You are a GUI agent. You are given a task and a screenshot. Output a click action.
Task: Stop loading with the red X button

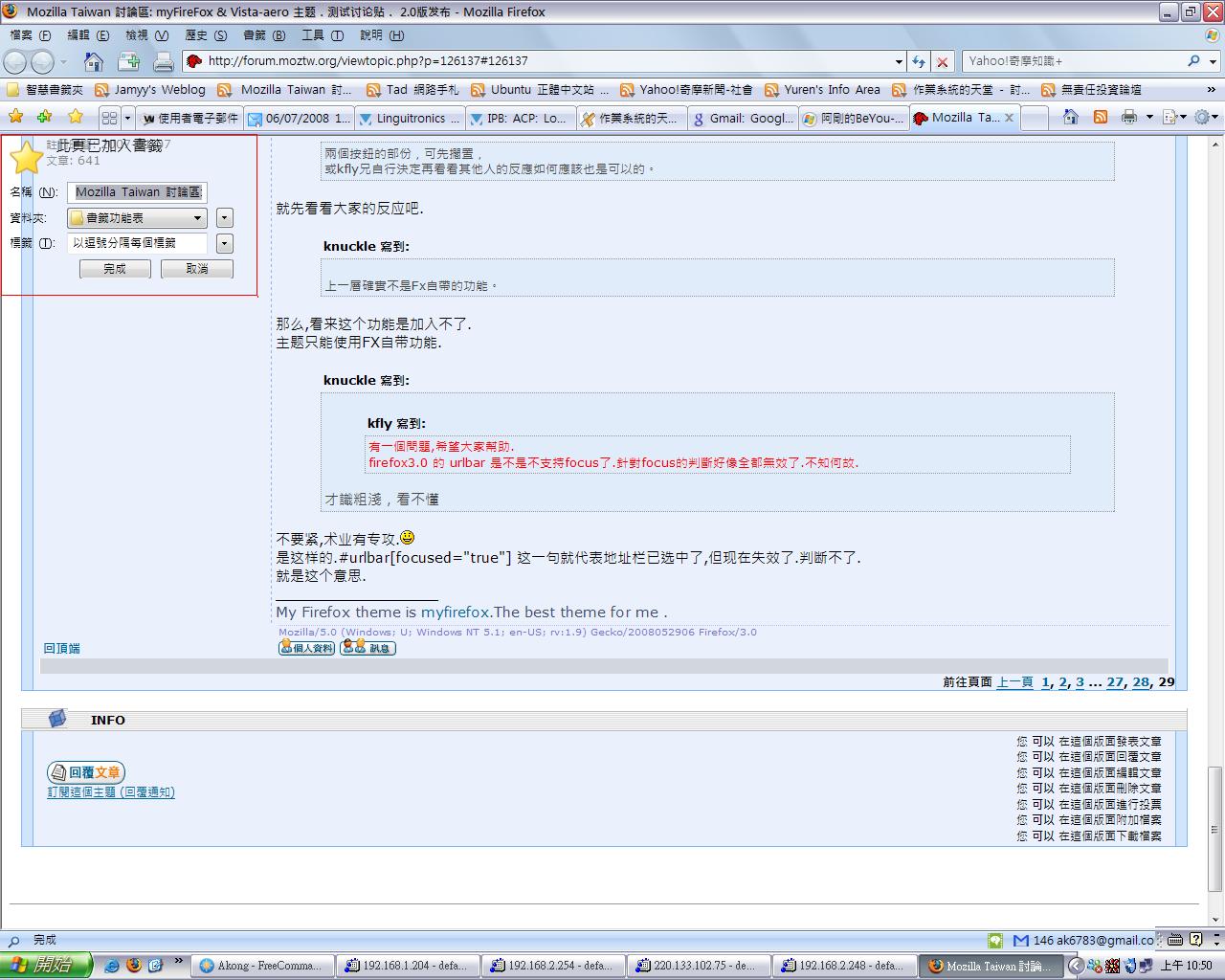click(x=943, y=61)
